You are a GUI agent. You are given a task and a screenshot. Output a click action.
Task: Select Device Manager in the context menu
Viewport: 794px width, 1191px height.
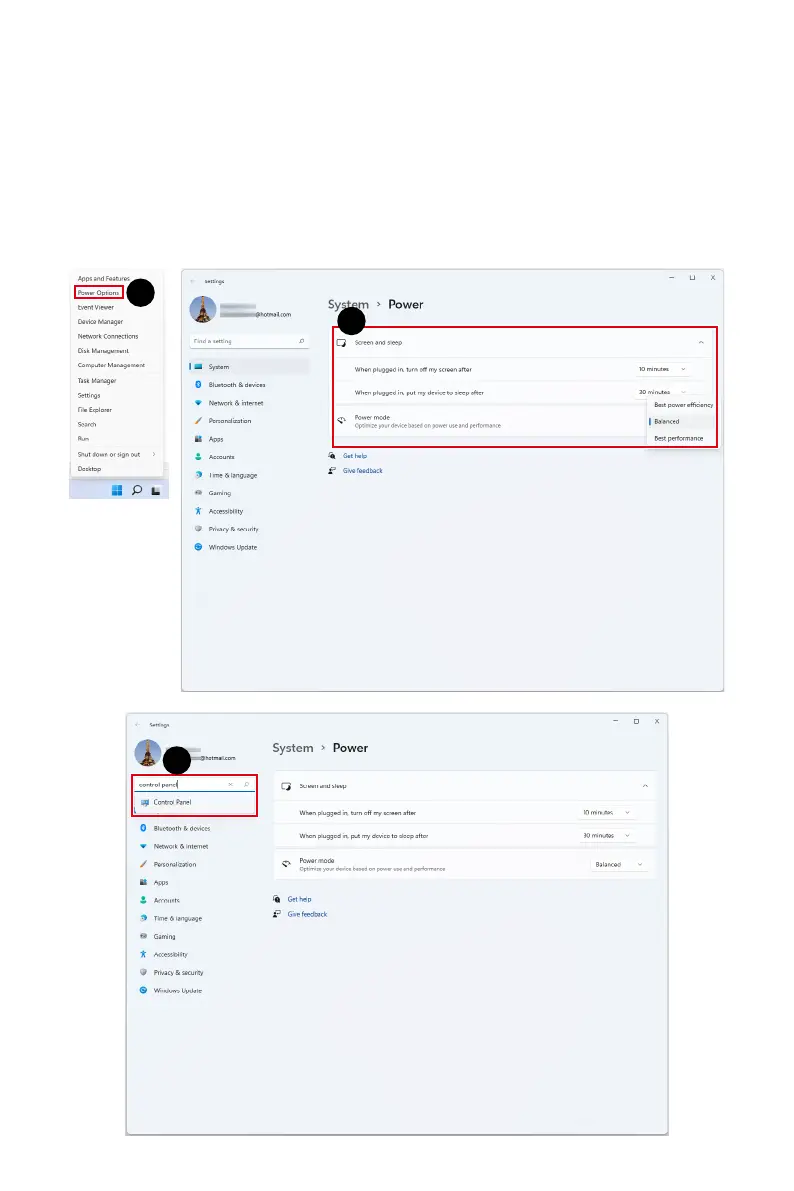point(100,322)
